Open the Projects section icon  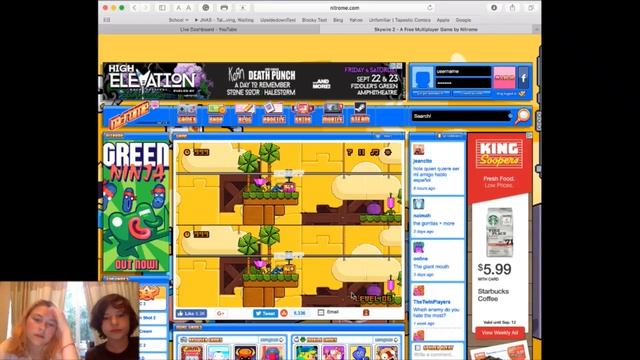coord(273,114)
